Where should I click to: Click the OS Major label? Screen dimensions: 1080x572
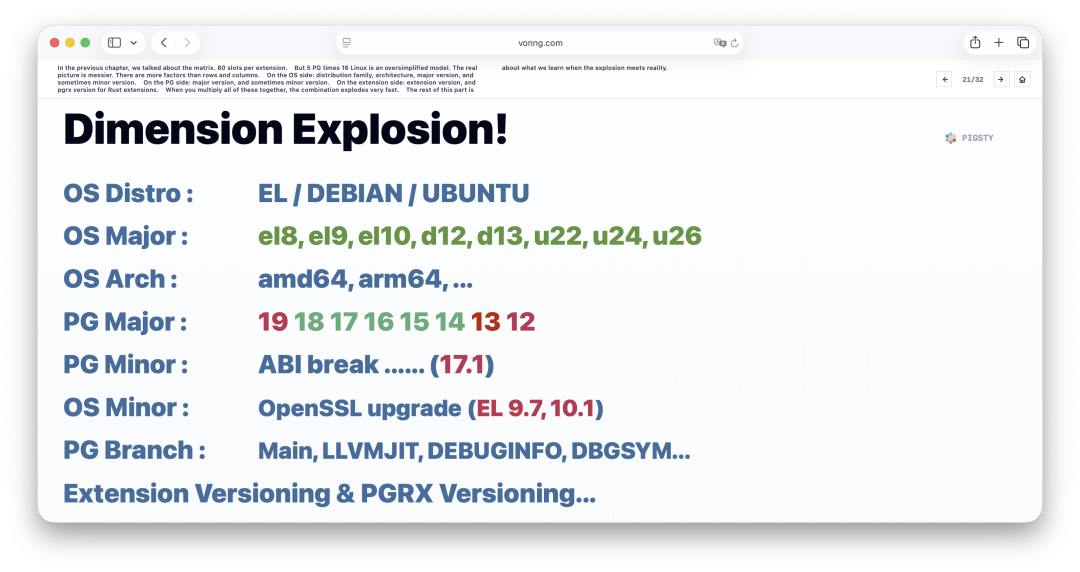(x=125, y=236)
